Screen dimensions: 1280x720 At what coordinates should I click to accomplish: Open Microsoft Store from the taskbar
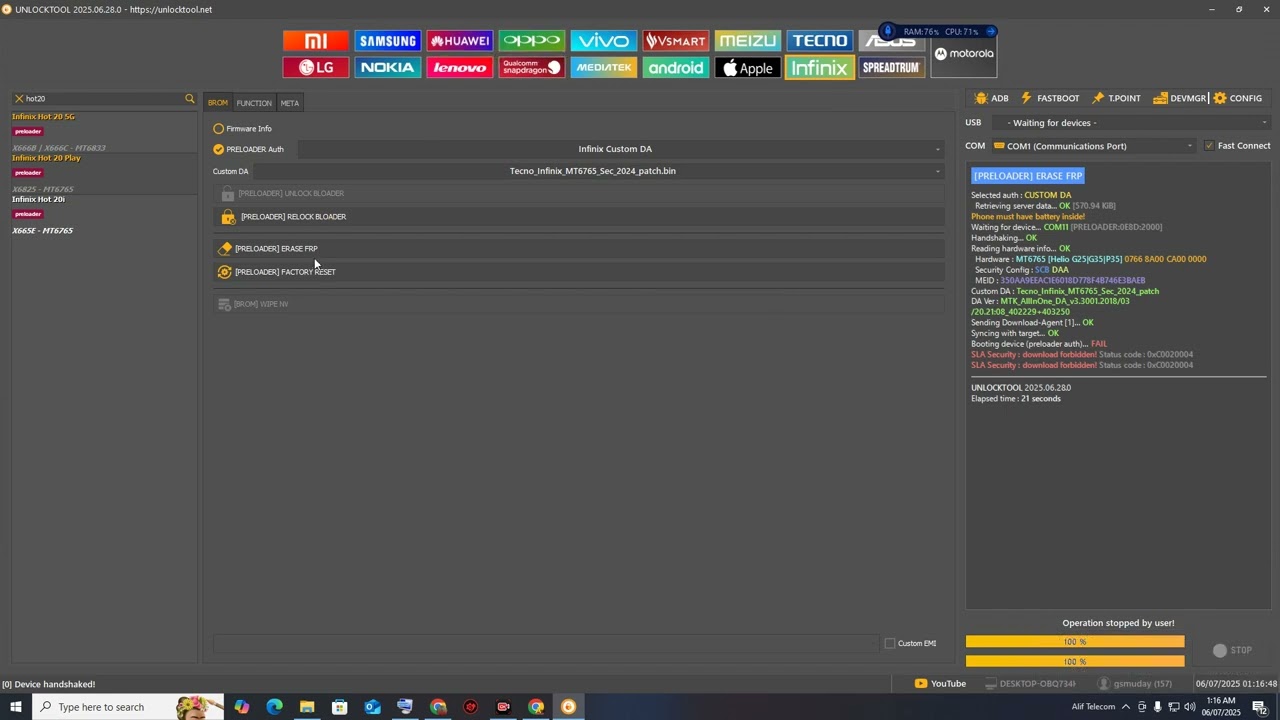[340, 707]
